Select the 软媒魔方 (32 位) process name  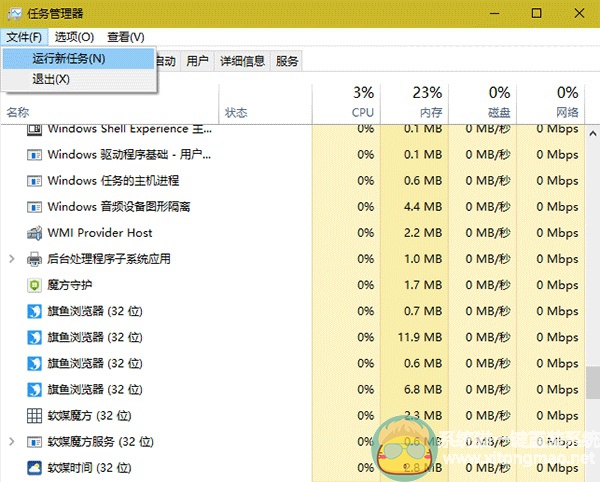click(90, 415)
